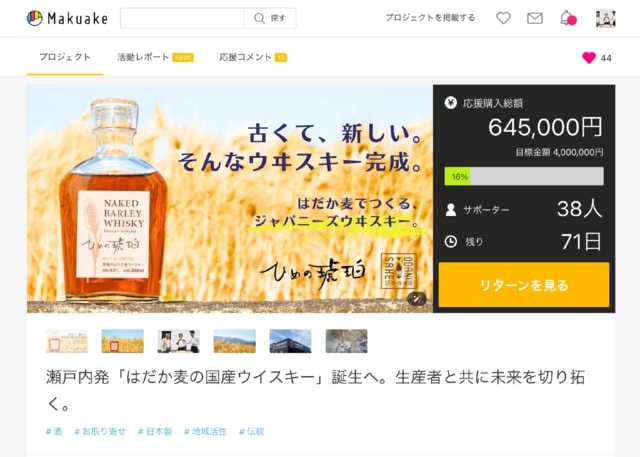Open user profile avatar
Screen dimensions: 640x457
tap(606, 19)
